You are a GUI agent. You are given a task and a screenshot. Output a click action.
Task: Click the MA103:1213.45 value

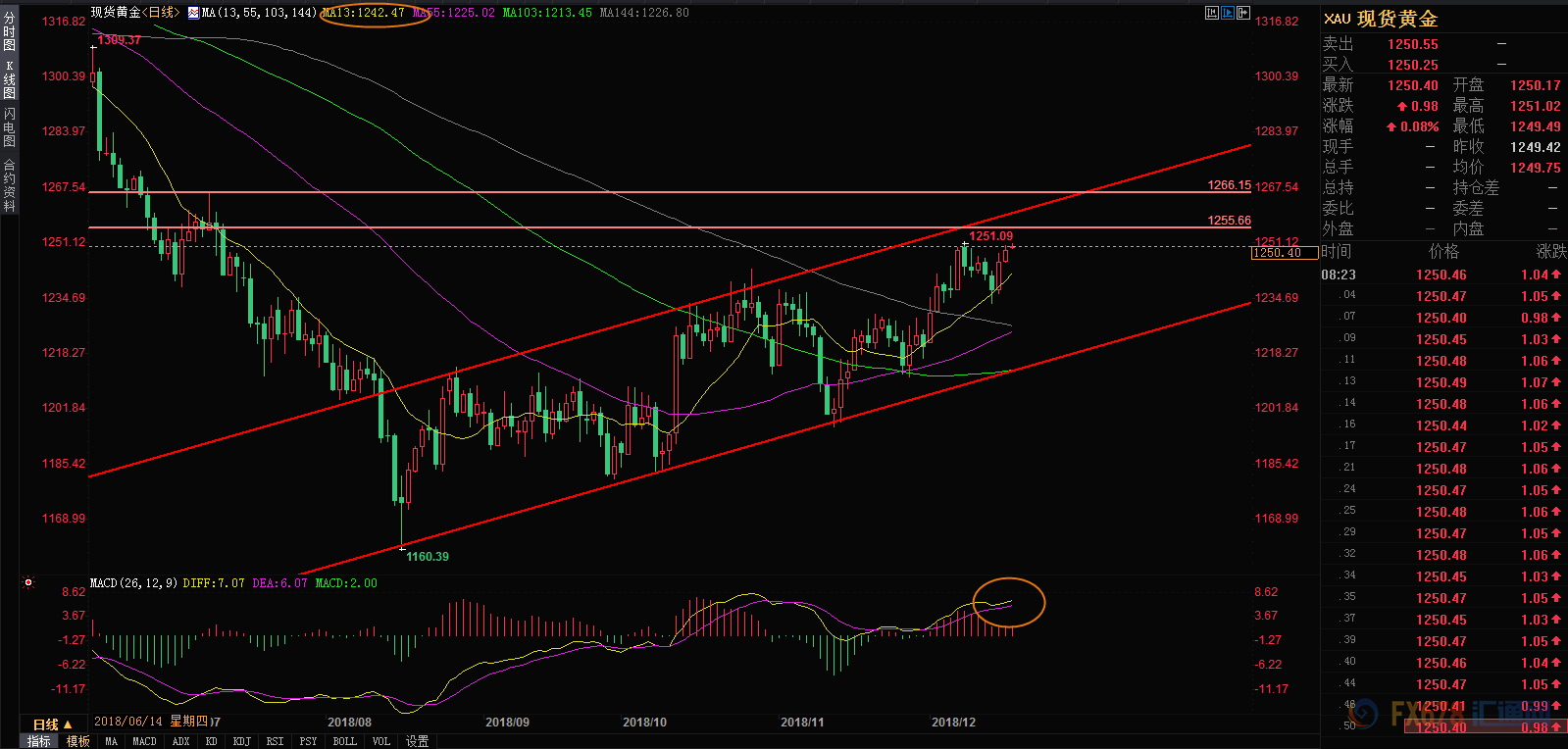pyautogui.click(x=547, y=13)
